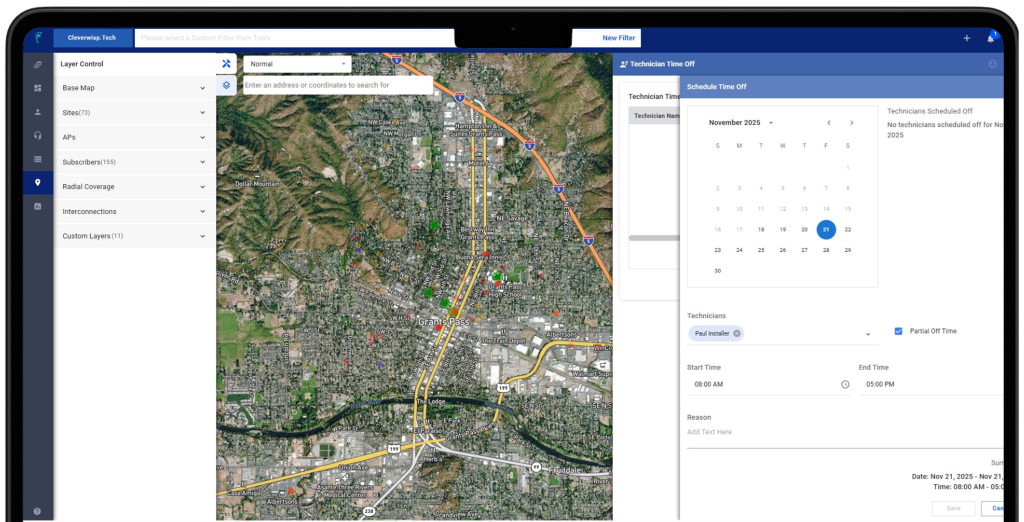Uncheck the Partial Off Time checkbox
1024x522 pixels.
[x=898, y=331]
